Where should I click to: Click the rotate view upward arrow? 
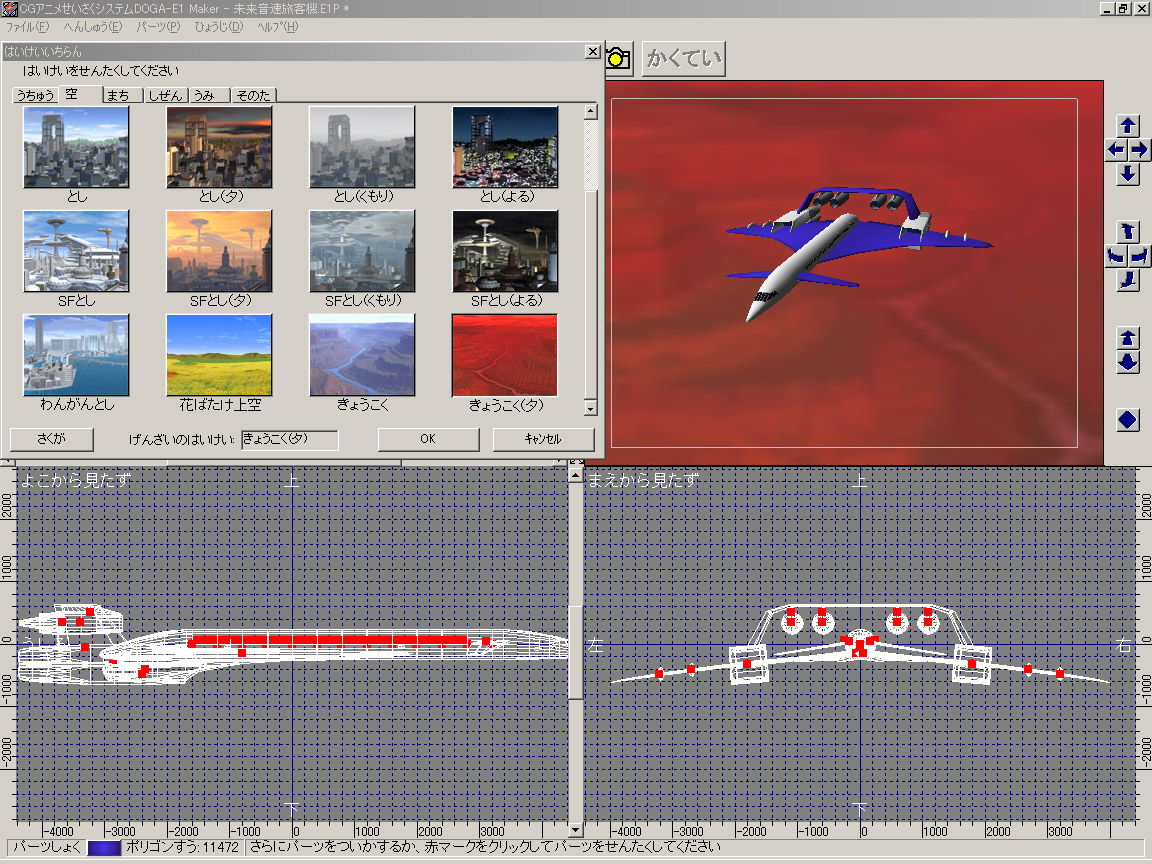1128,230
